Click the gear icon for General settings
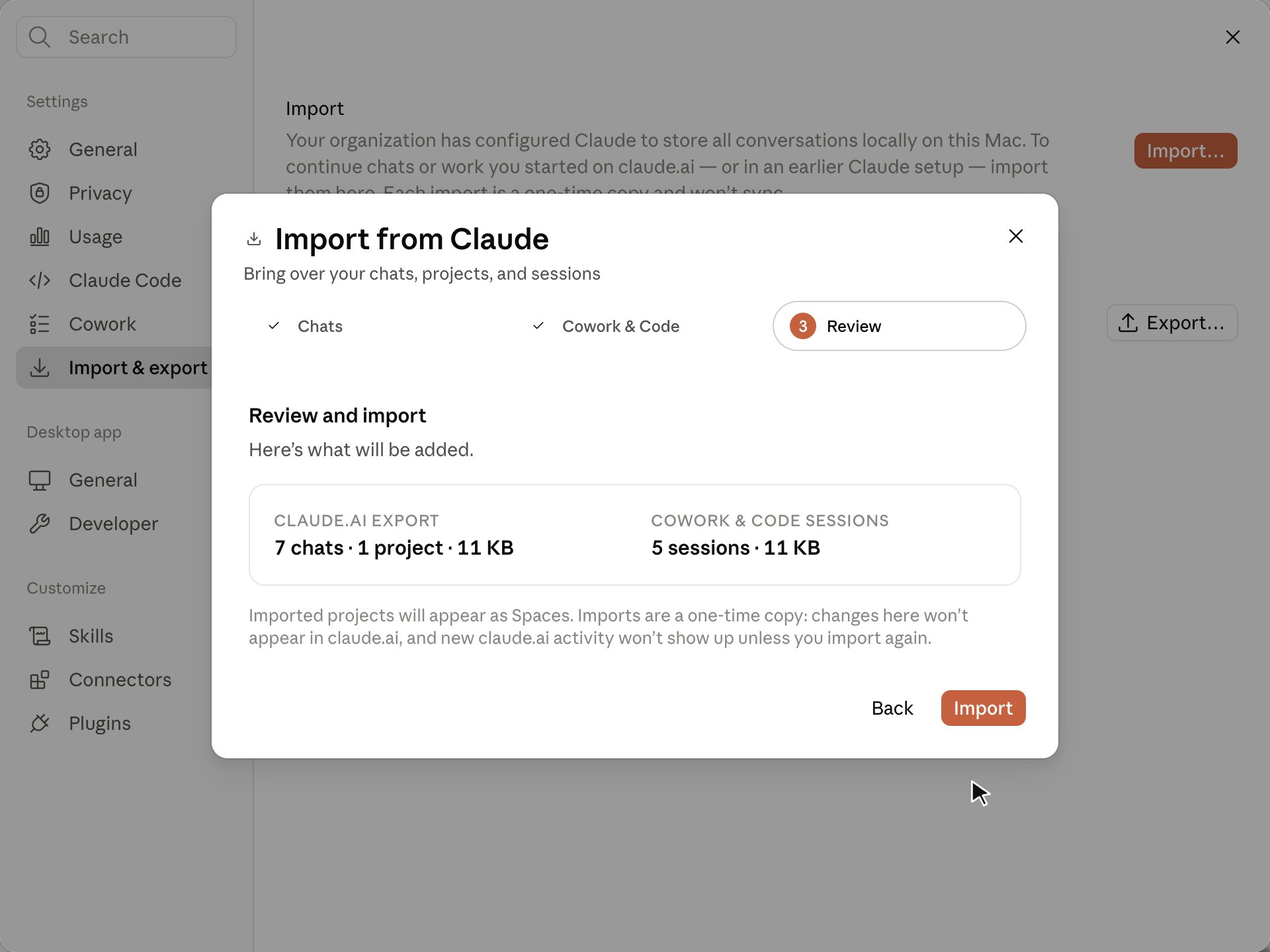 [40, 149]
